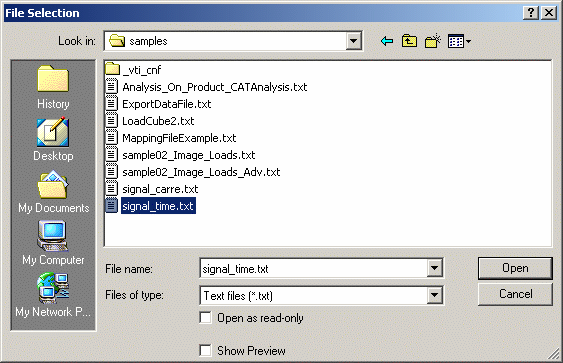Click the resize grip at dialog corner
Viewport: 563px width, 363px height.
(x=554, y=354)
